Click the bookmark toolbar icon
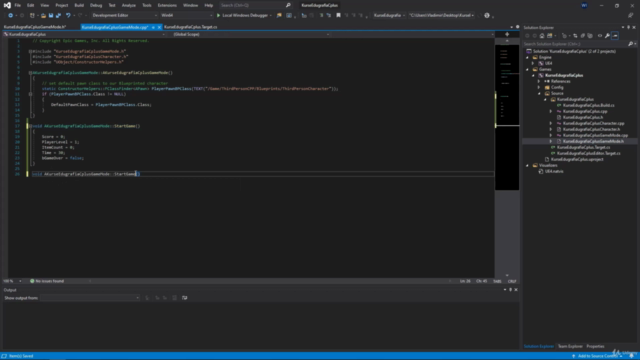This screenshot has height=360, width=640. pyautogui.click(x=338, y=16)
